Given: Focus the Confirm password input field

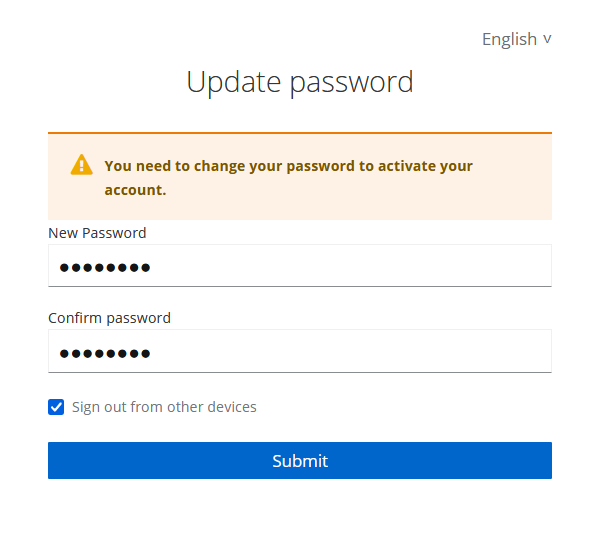Looking at the screenshot, I should [x=300, y=351].
